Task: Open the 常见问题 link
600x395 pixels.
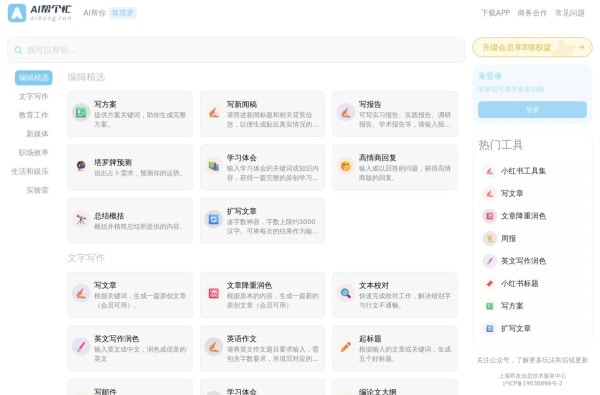Action: pyautogui.click(x=570, y=13)
